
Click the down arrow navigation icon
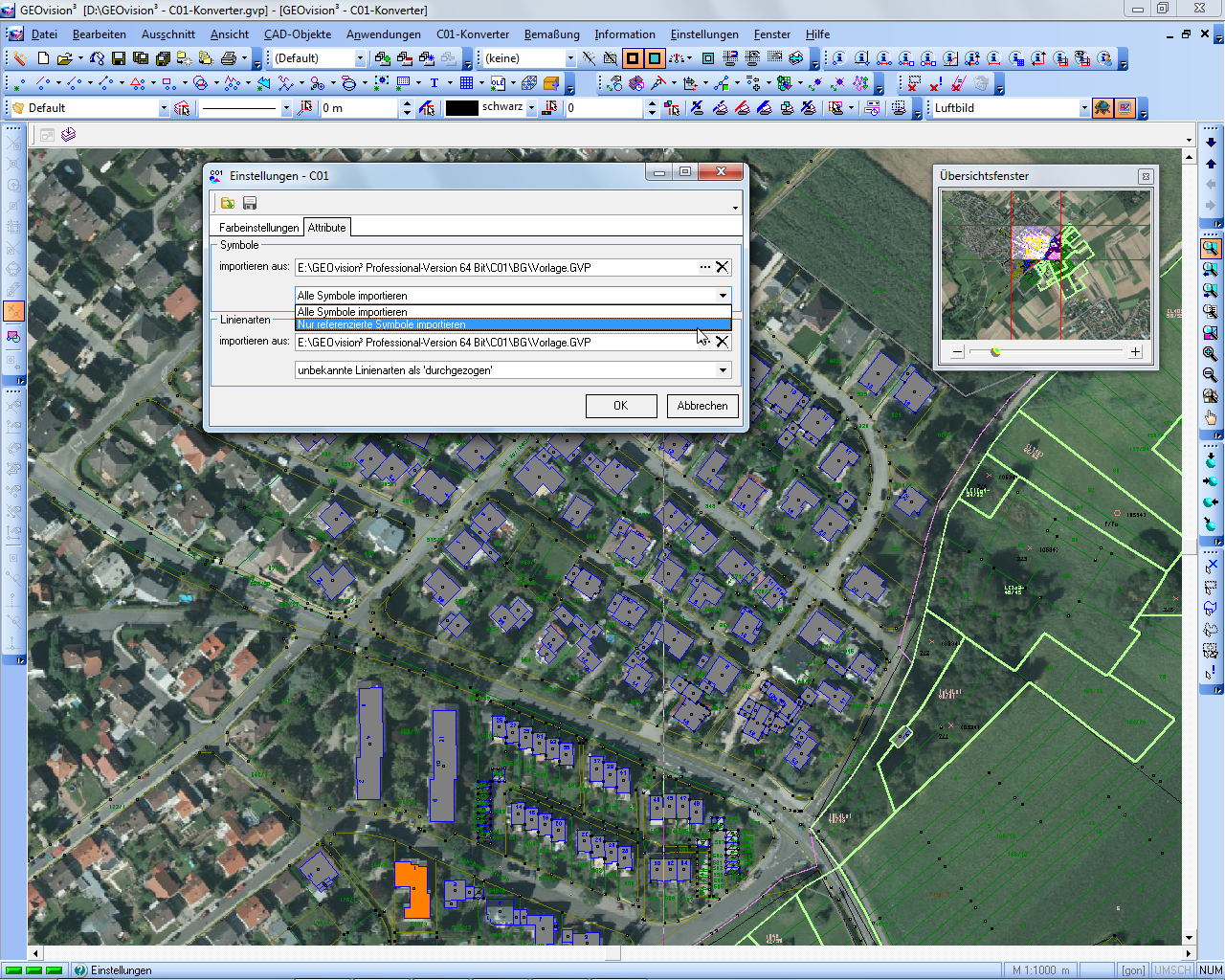click(x=1211, y=143)
